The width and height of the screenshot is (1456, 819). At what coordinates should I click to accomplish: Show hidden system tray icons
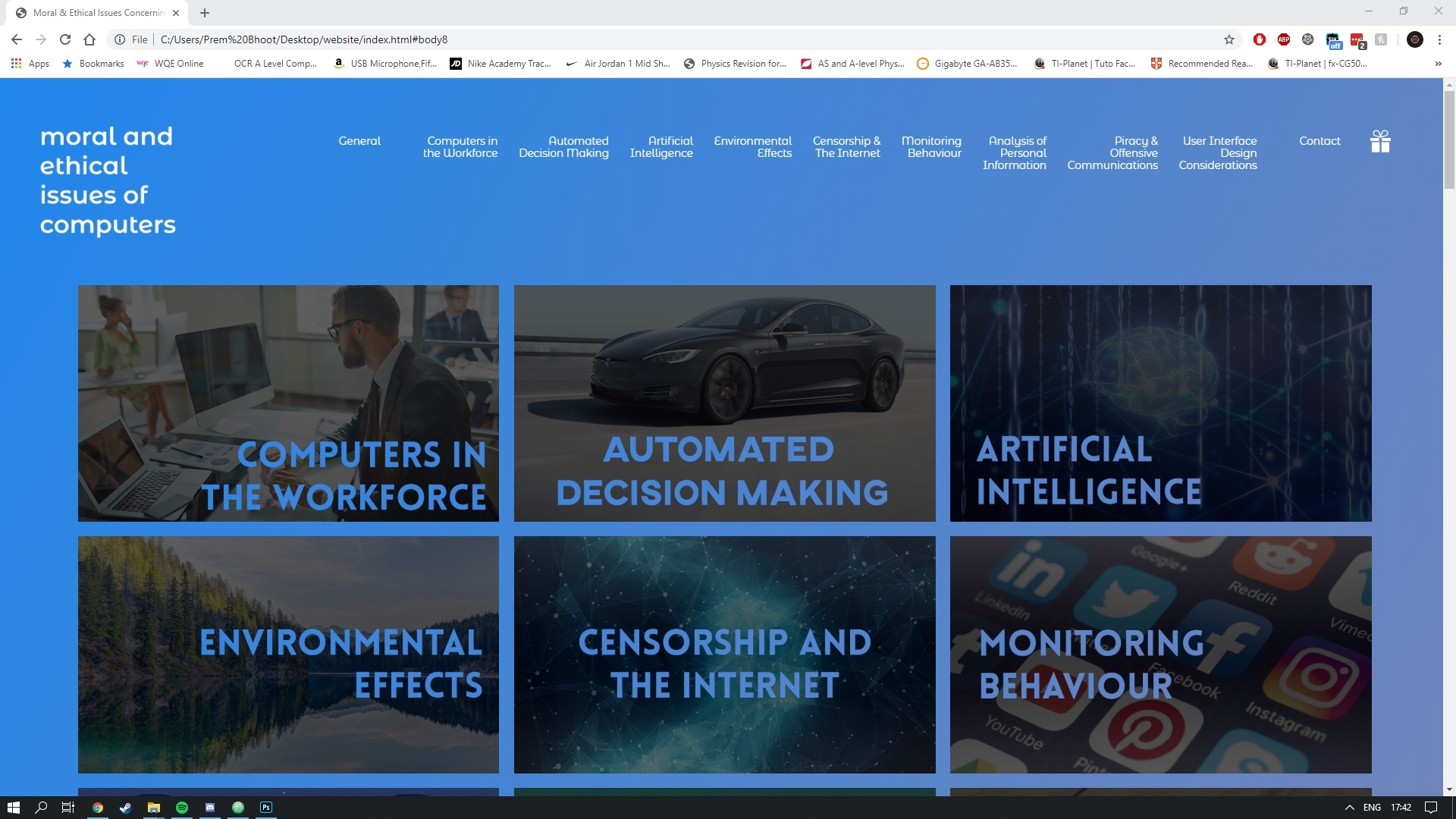pos(1349,808)
